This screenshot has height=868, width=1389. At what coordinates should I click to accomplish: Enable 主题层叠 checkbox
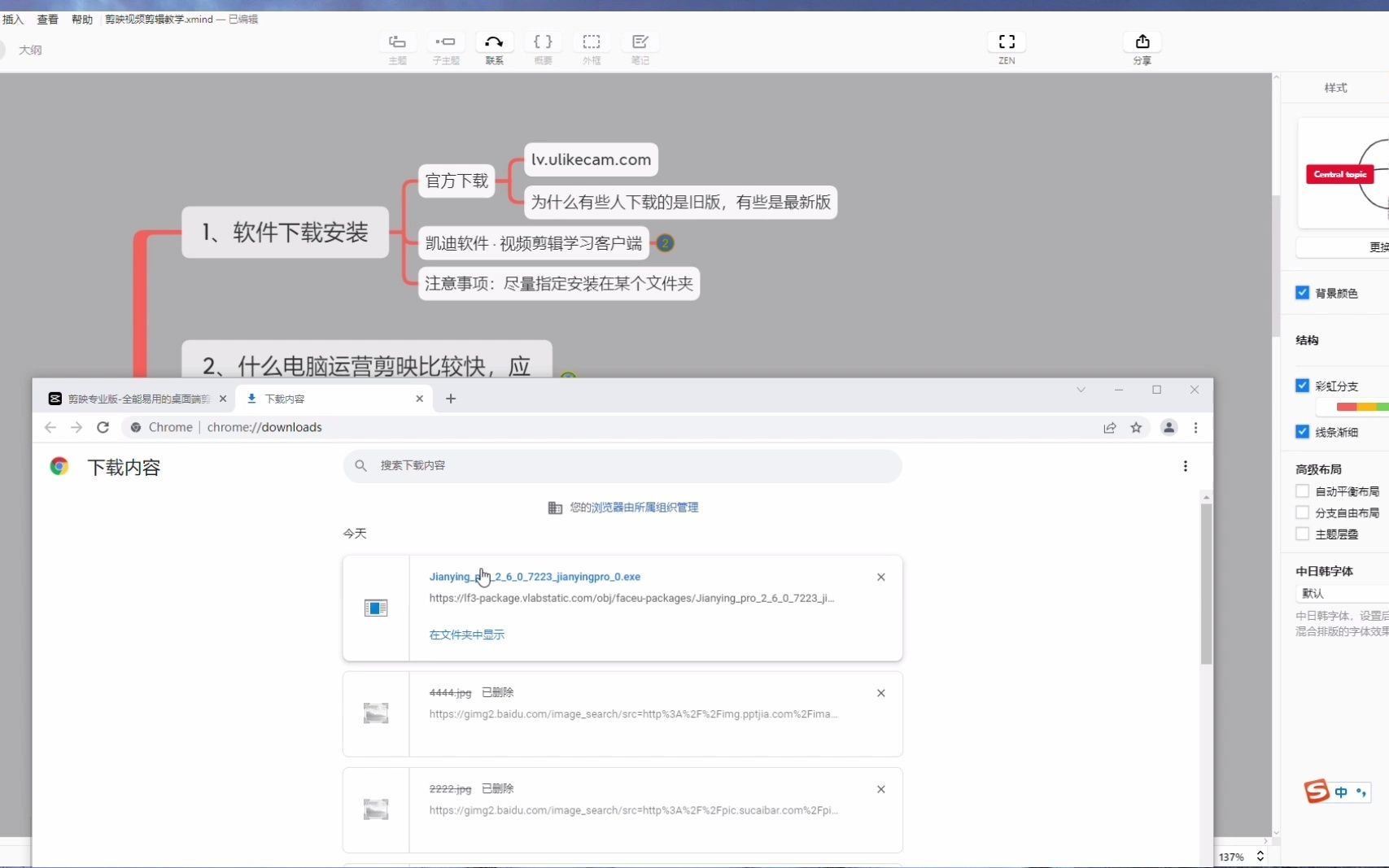point(1303,534)
